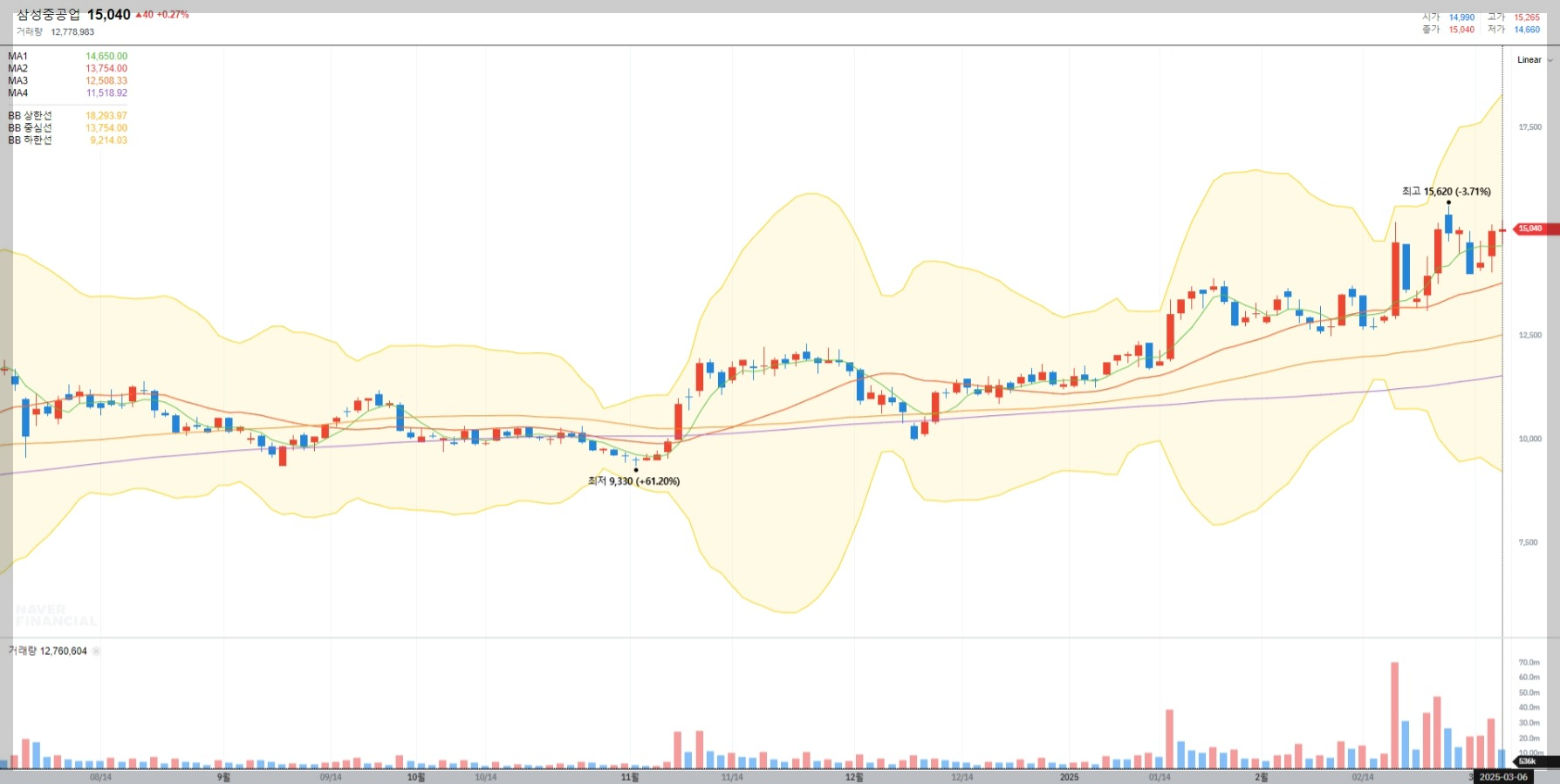Click the 10/14 date on time axis

point(486,777)
